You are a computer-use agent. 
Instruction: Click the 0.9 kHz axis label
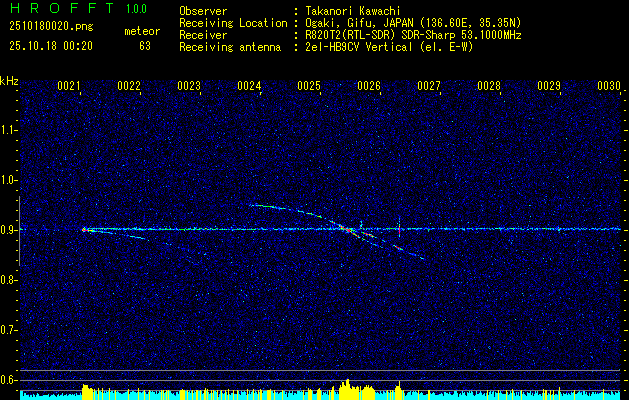8,230
